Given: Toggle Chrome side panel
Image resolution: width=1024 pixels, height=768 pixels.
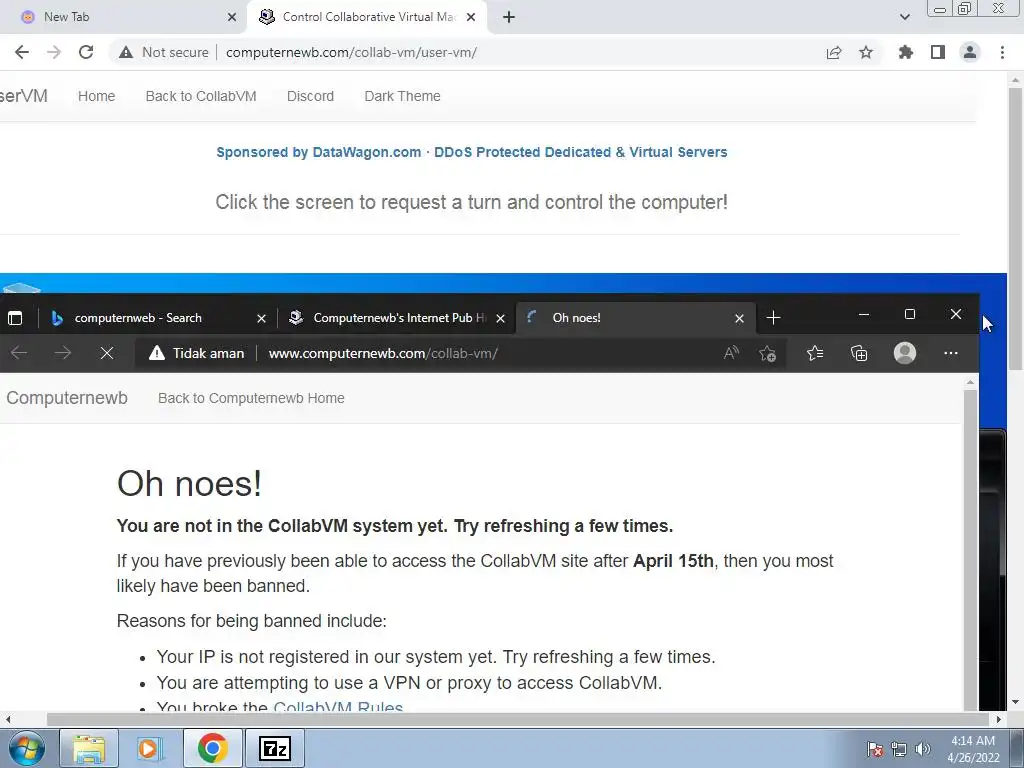Looking at the screenshot, I should pos(938,52).
